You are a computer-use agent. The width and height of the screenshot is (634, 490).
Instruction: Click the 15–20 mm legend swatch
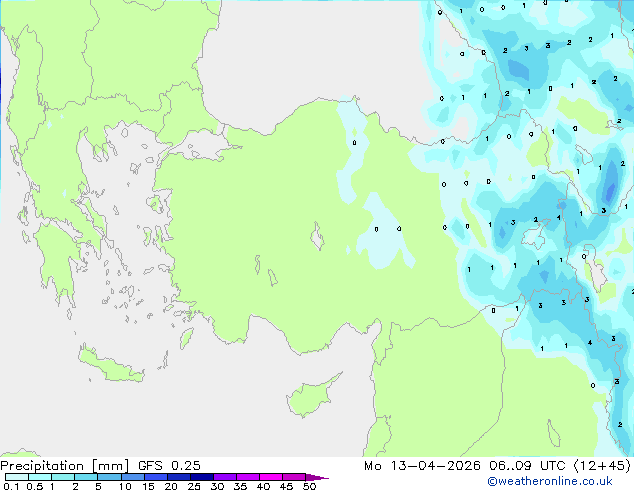pos(155,477)
